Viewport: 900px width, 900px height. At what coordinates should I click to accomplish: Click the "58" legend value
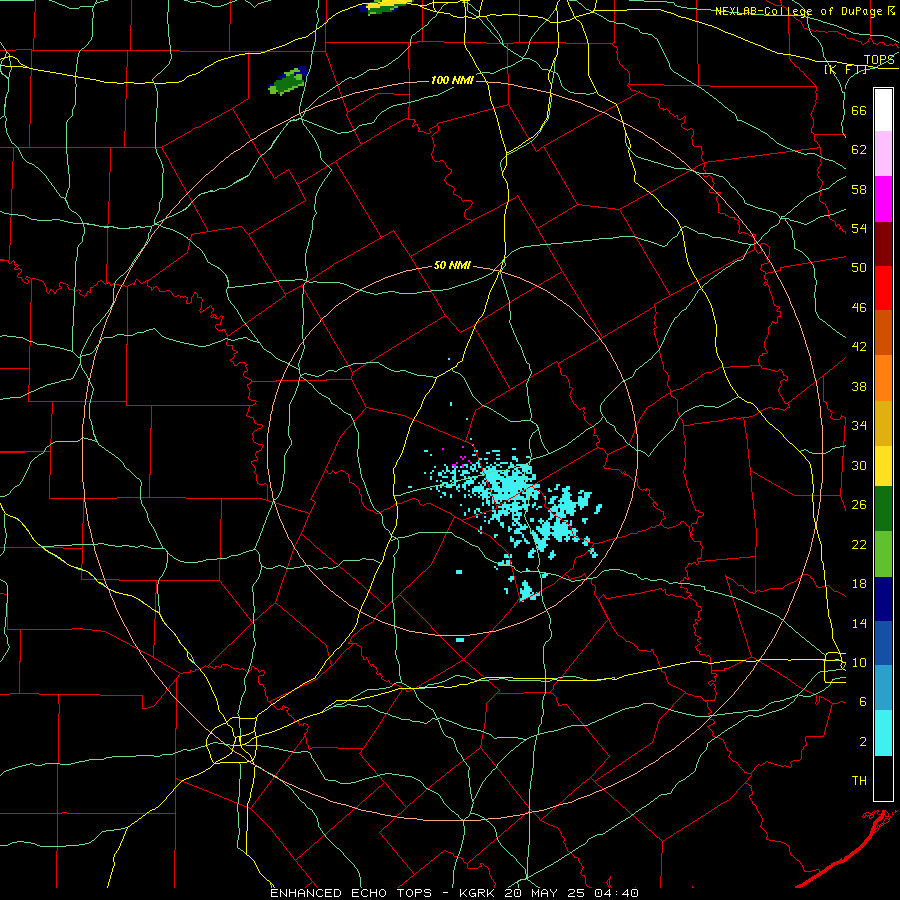click(x=859, y=189)
